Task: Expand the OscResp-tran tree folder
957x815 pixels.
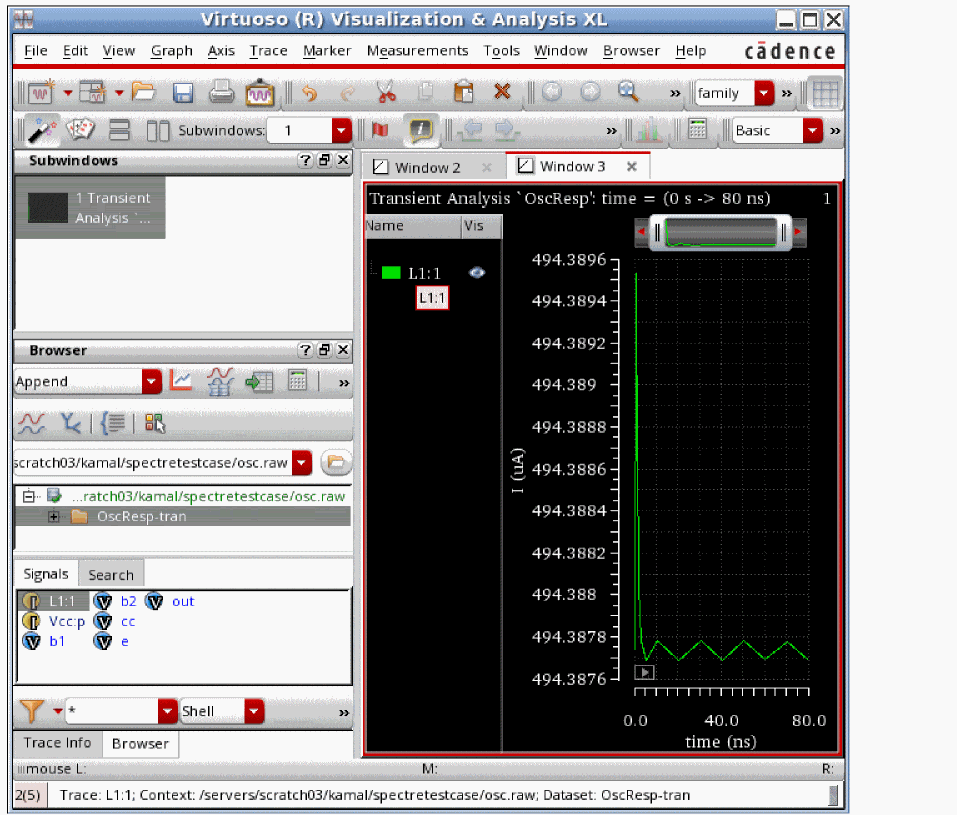Action: coord(54,516)
